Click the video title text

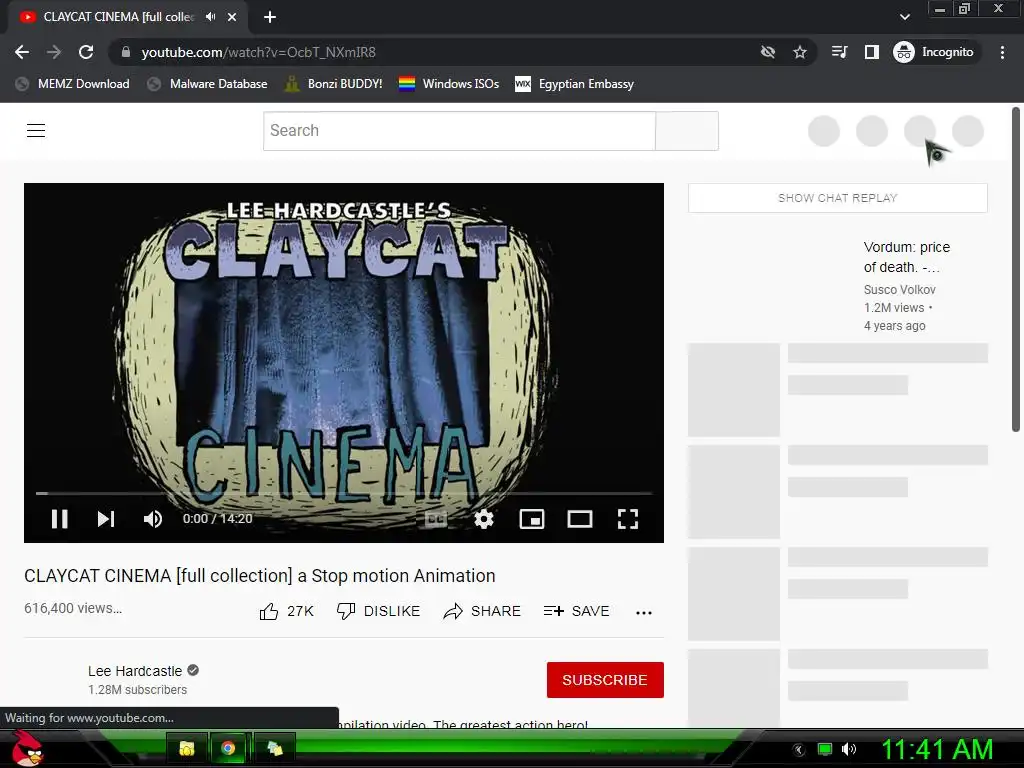point(260,575)
